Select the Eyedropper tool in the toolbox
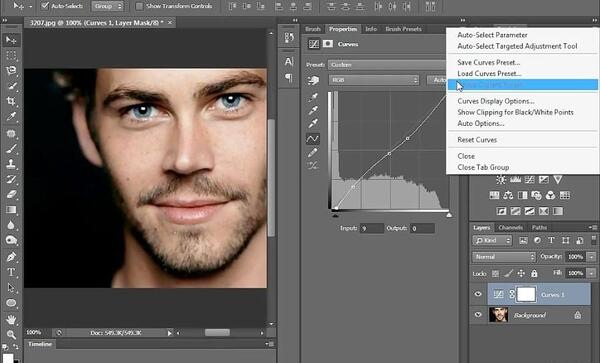 tap(11, 116)
